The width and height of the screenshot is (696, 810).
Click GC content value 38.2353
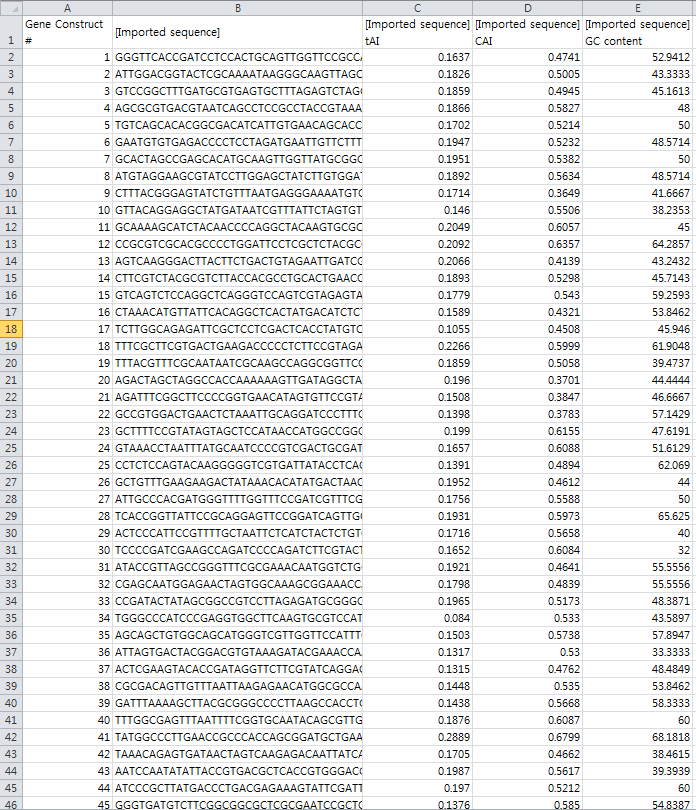coord(638,210)
